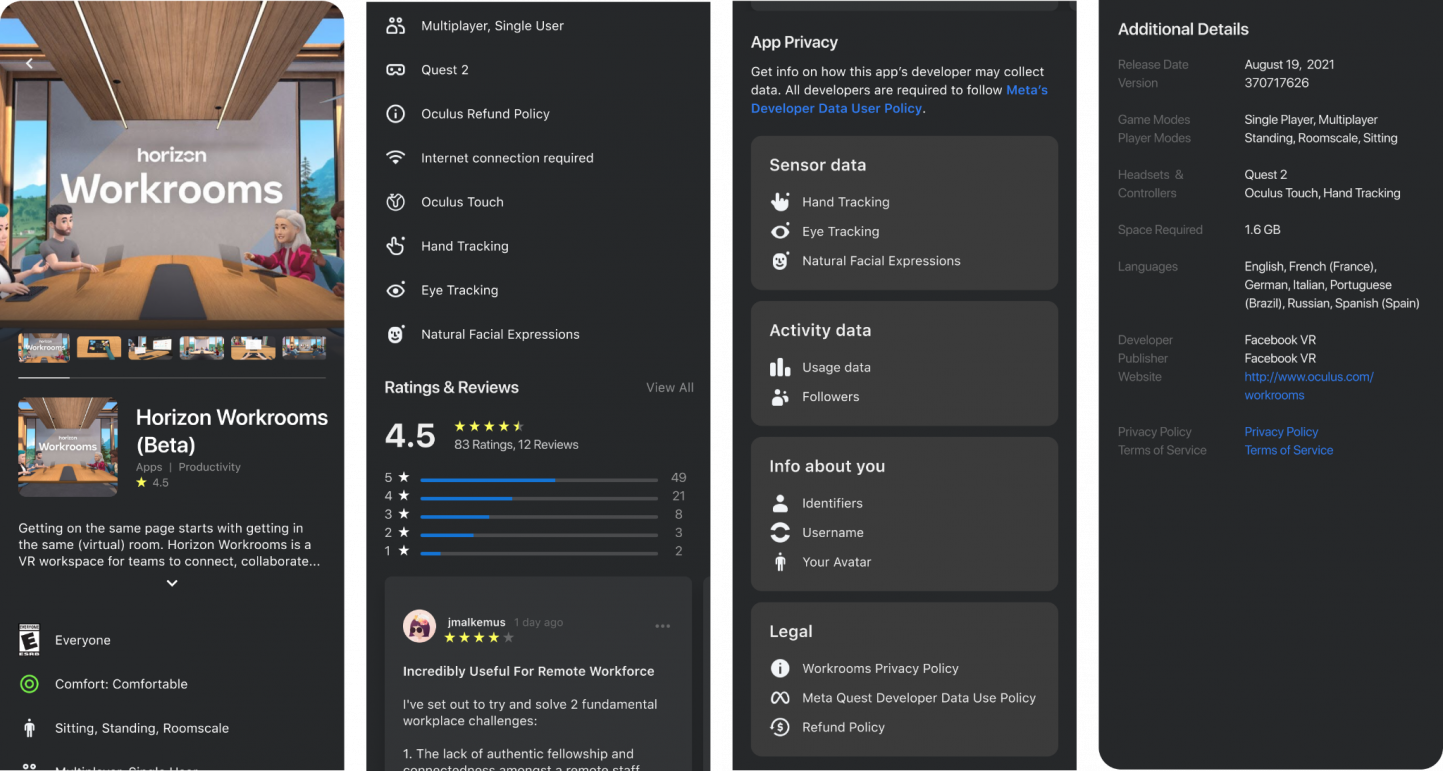
Task: Go back using the arrow over the hero image
Action: pos(29,63)
